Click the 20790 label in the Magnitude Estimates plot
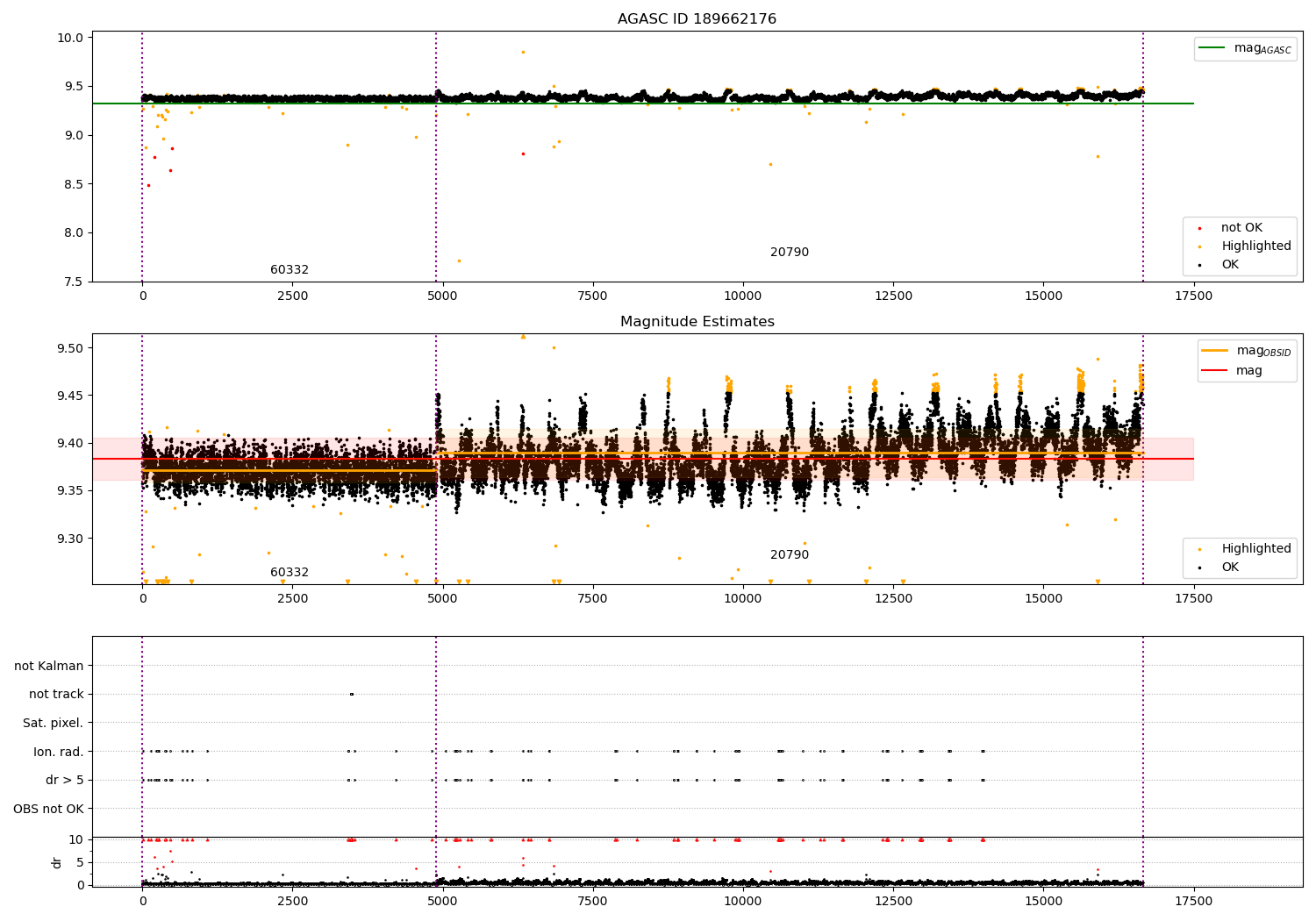1316x921 pixels. 789,555
